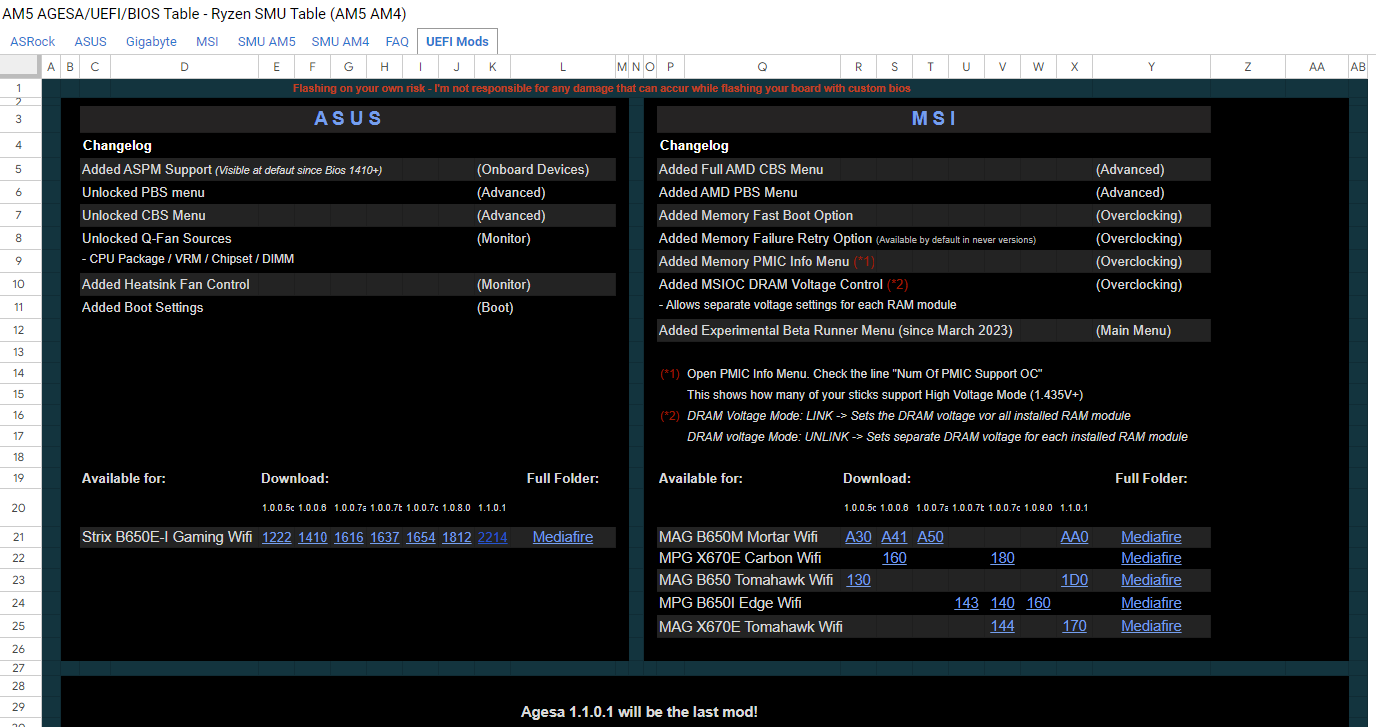
Task: Open the 2214 BIOS download link
Action: click(492, 537)
